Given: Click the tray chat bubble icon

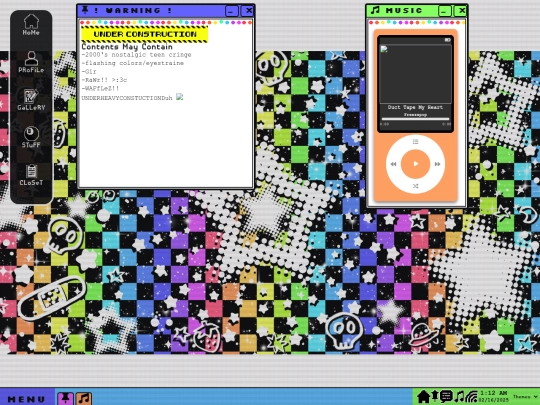Looking at the screenshot, I should (x=446, y=397).
